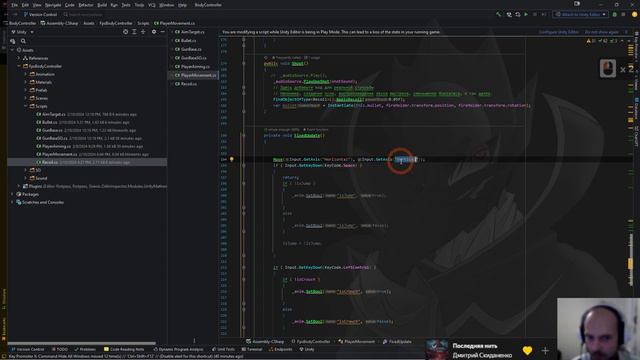Image resolution: width=640 pixels, height=360 pixels.
Task: Expand the Animation folder
Action: [x=25, y=74]
